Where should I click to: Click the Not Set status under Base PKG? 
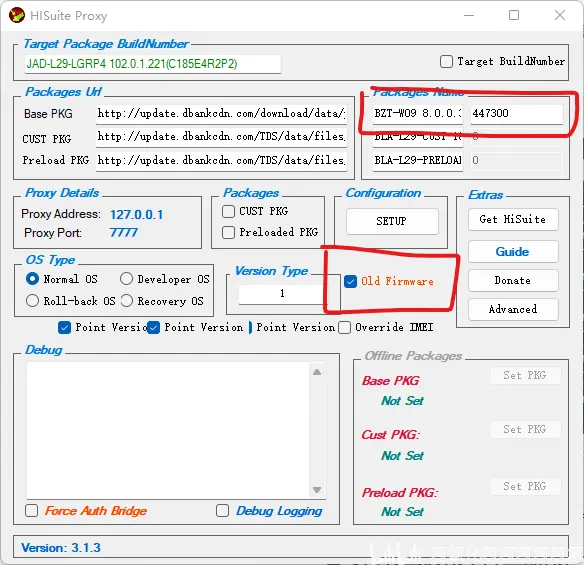point(402,401)
